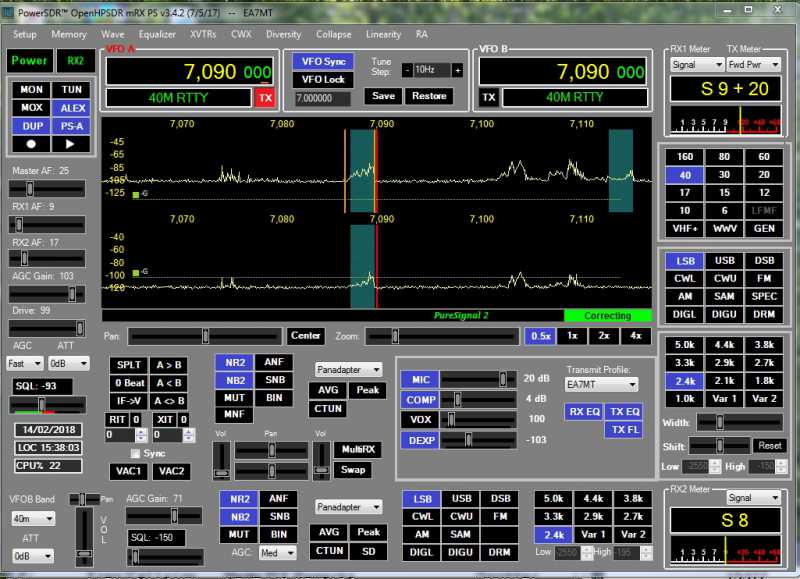Open the RX2 Meter Signal dropdown
The width and height of the screenshot is (800, 579).
(x=754, y=497)
